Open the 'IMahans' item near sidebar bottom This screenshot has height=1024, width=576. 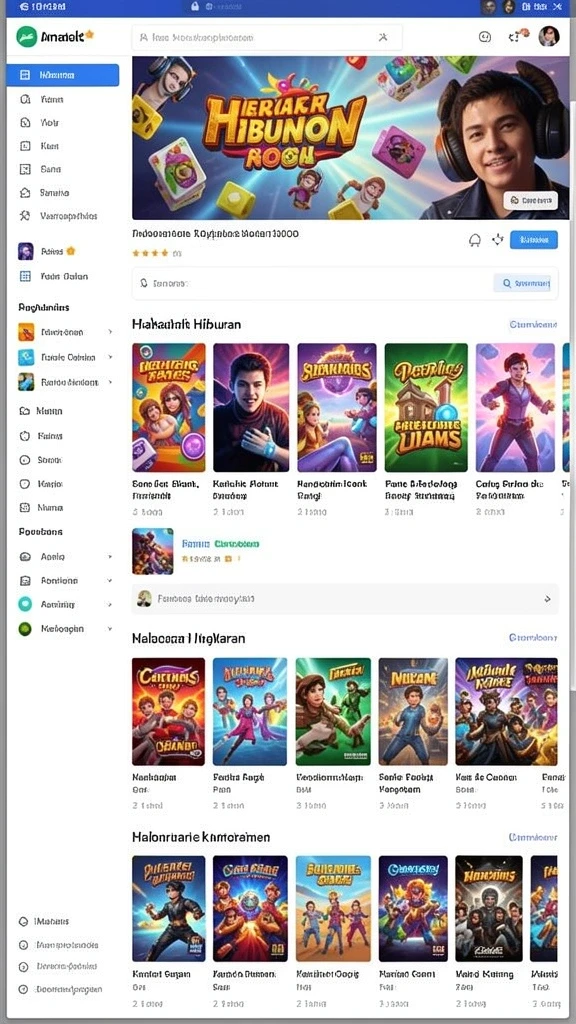[51, 921]
